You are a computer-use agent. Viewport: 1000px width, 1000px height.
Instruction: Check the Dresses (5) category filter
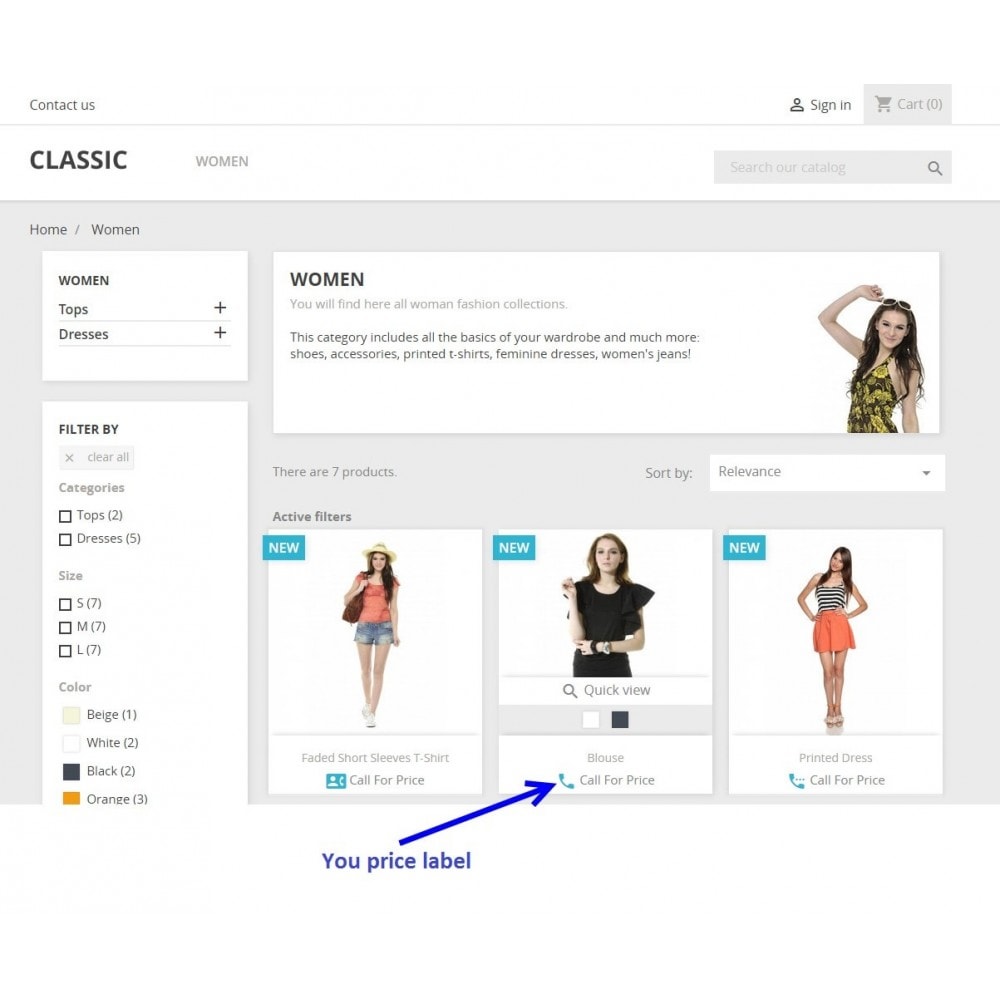point(65,540)
